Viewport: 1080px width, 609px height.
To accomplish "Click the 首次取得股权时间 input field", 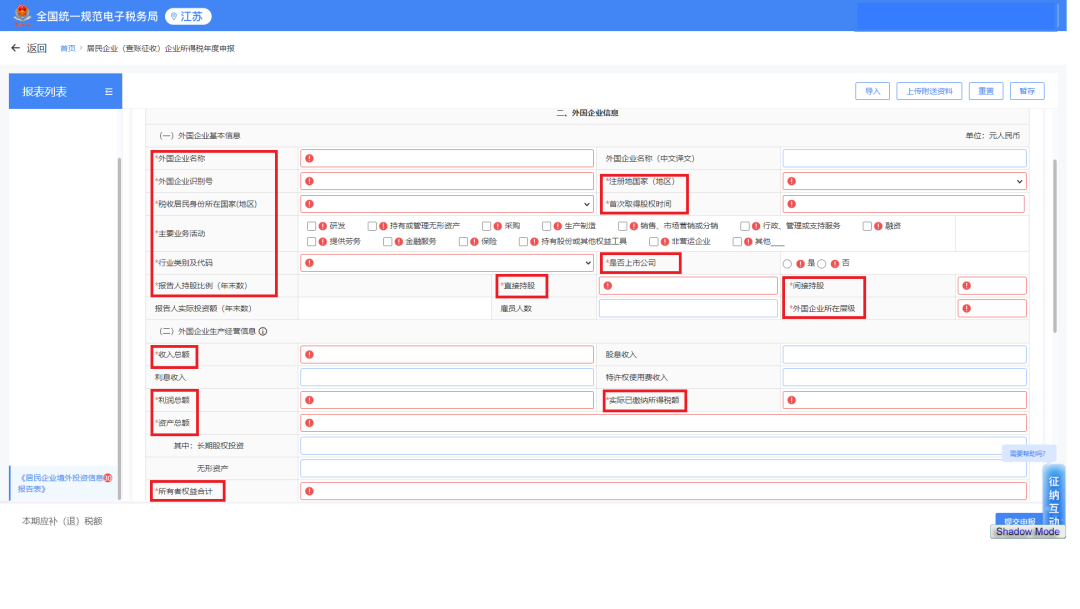I will point(903,204).
